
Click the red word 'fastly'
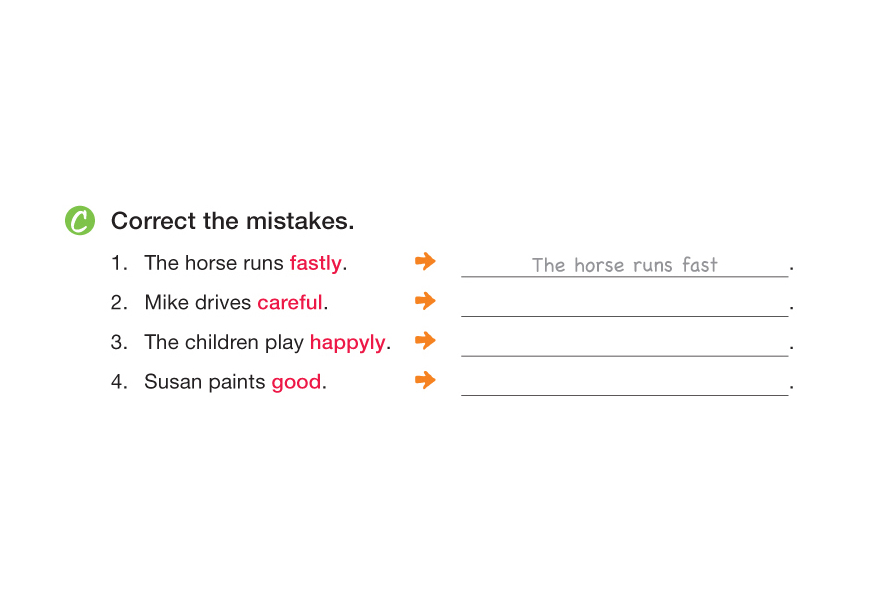click(315, 263)
